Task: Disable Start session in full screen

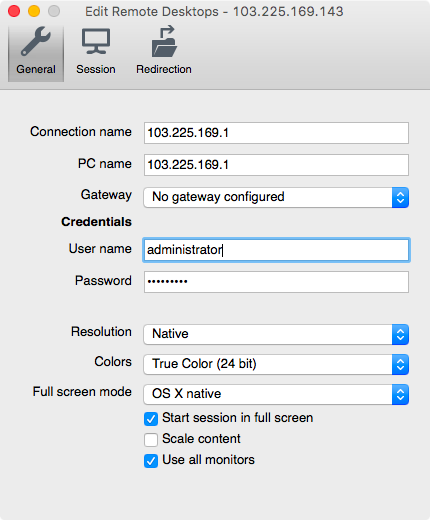Action: [151, 419]
